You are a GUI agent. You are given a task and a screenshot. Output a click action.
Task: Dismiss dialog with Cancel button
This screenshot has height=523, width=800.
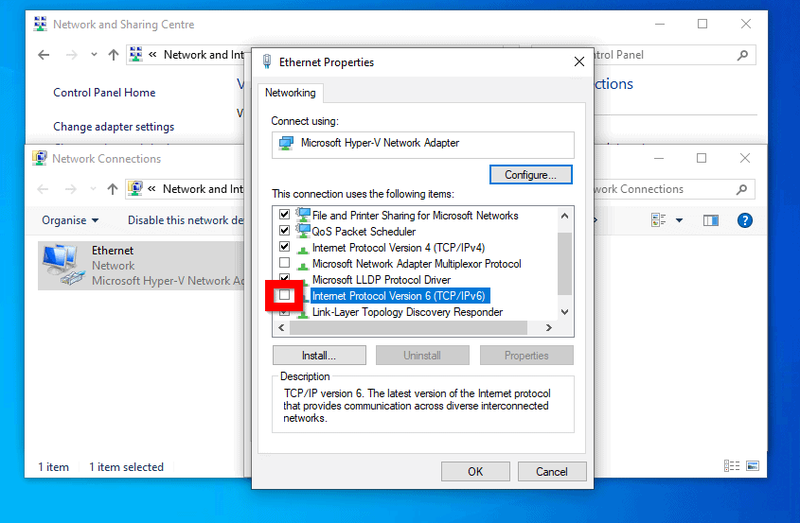[552, 471]
